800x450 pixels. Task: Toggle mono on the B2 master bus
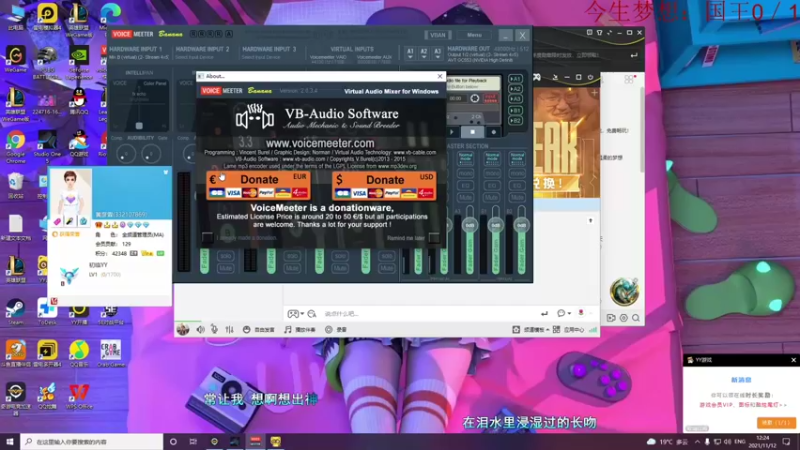[517, 173]
